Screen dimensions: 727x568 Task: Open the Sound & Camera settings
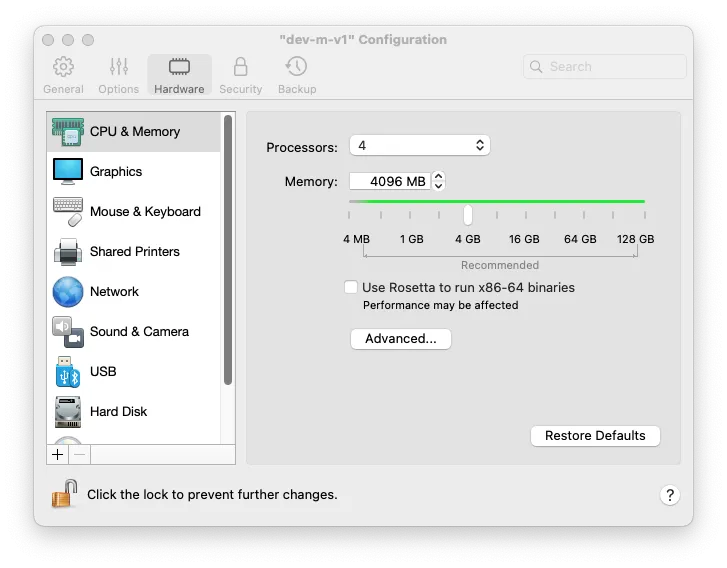[138, 331]
